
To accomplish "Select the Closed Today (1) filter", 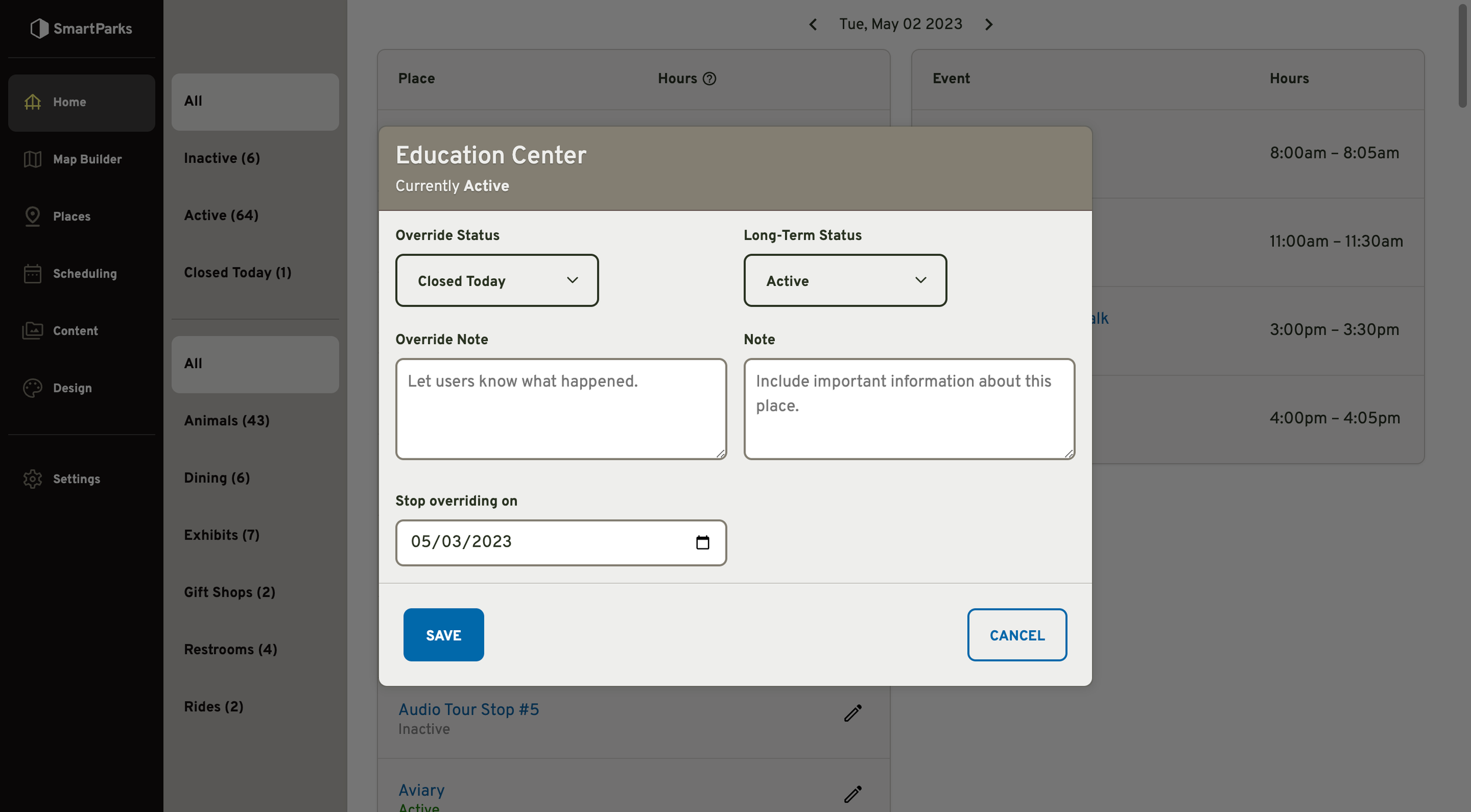I will point(237,272).
